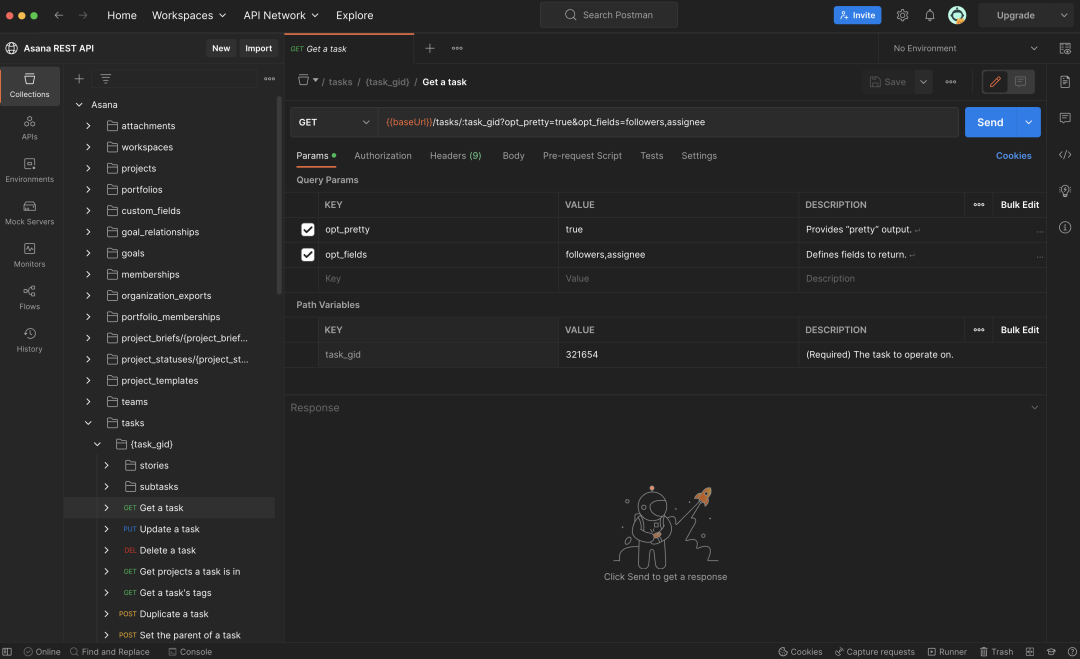This screenshot has height=659, width=1080.
Task: Click the Send button
Action: (990, 121)
